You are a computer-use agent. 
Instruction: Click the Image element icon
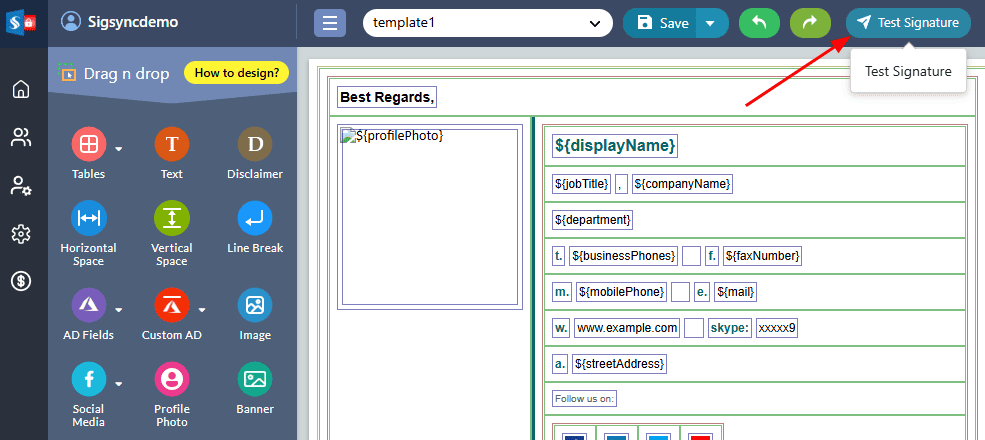click(x=255, y=305)
